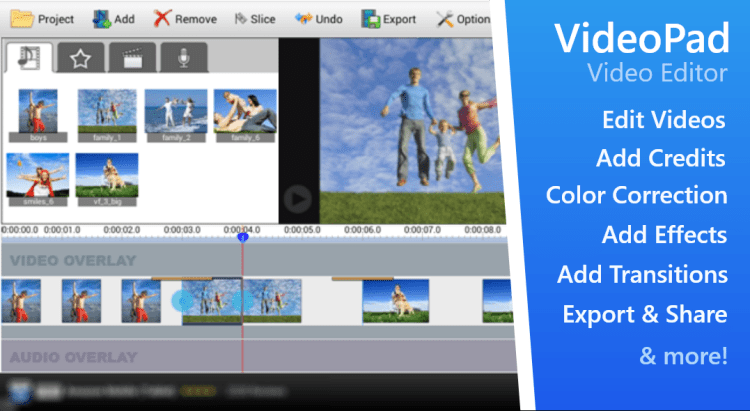This screenshot has width=750, height=411.
Task: Click the Export disk icon
Action: (370, 19)
